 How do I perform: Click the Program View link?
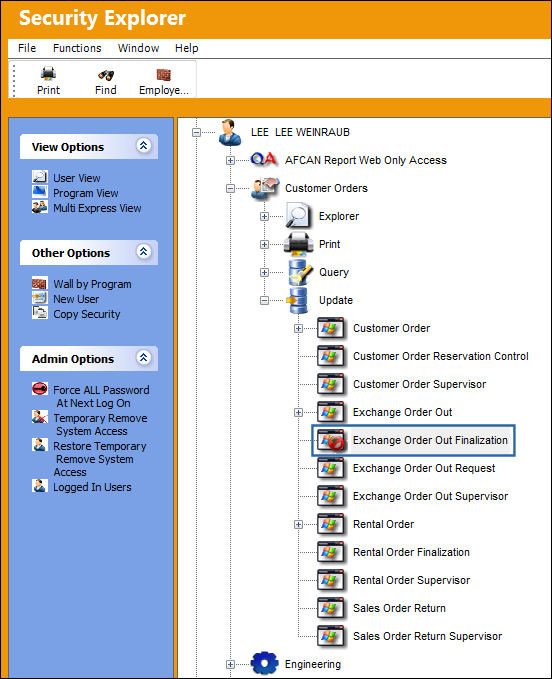coord(86,193)
